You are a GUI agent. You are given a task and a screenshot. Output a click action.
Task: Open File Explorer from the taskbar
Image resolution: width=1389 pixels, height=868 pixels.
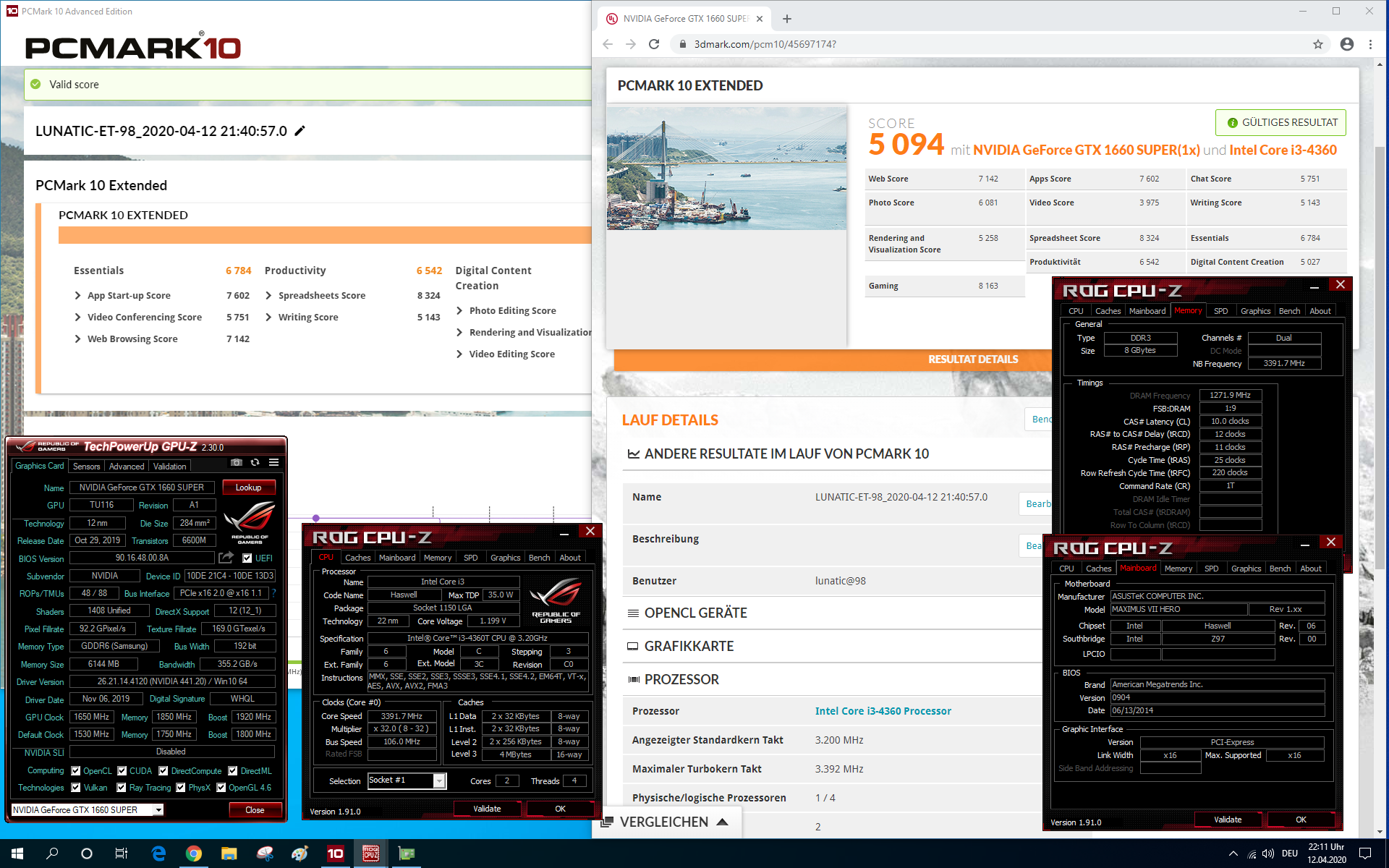(x=229, y=854)
